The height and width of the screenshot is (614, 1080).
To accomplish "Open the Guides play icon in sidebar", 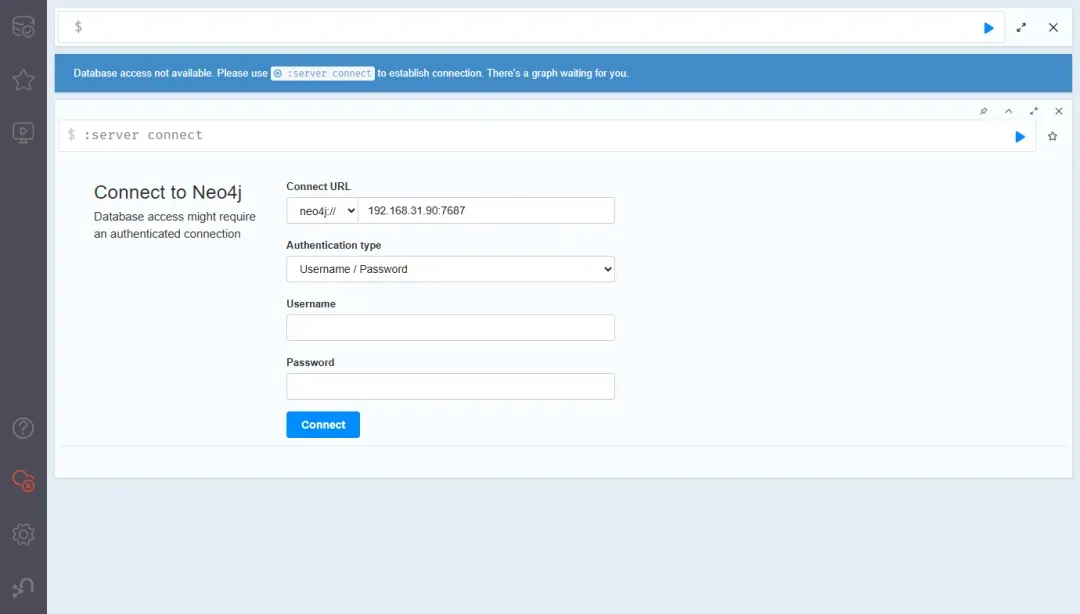I will pyautogui.click(x=23, y=132).
